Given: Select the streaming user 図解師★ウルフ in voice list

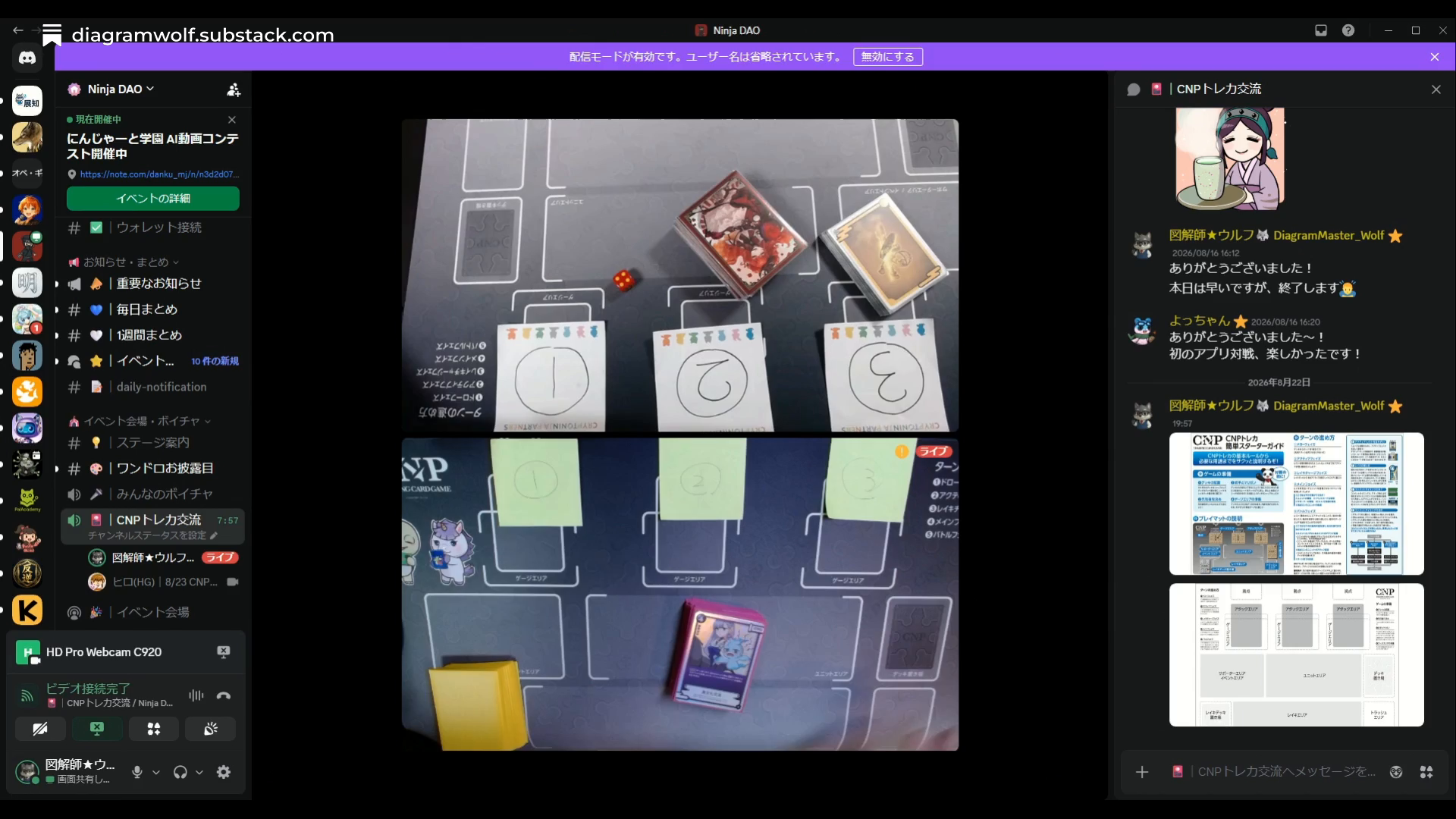Looking at the screenshot, I should pyautogui.click(x=164, y=558).
